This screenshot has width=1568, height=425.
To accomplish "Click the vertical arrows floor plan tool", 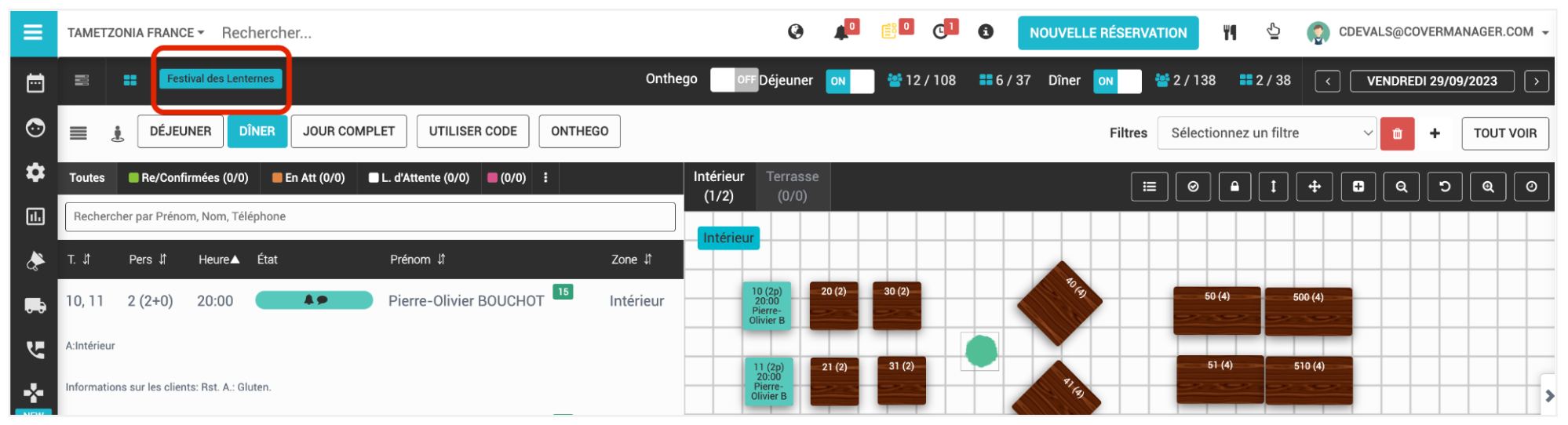I will tap(1273, 187).
